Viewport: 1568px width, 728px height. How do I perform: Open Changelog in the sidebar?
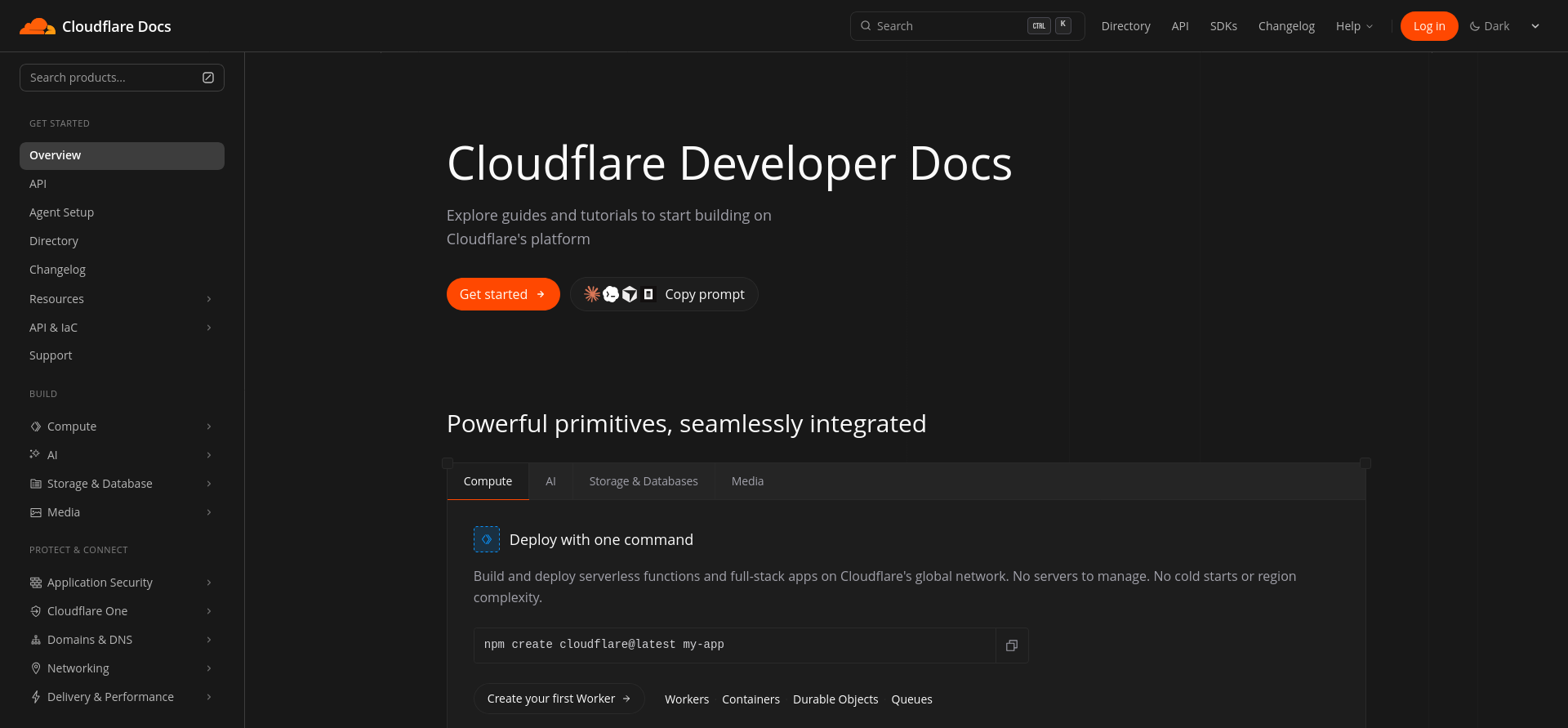122,270
